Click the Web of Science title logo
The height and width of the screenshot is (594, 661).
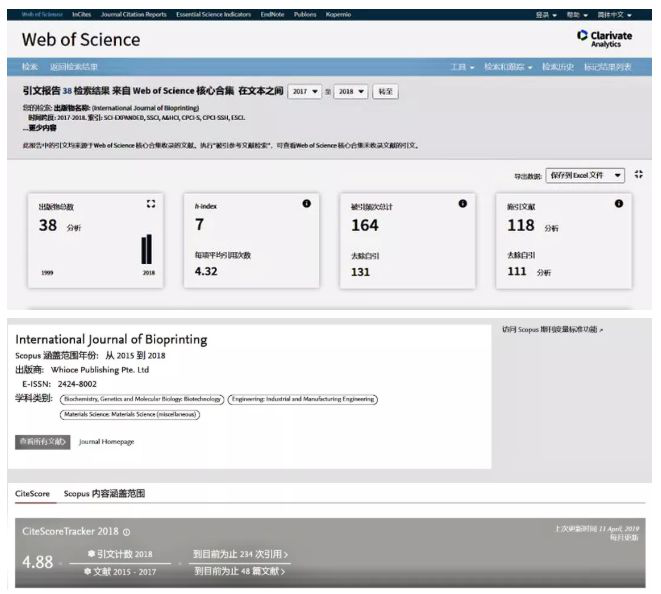[x=81, y=40]
